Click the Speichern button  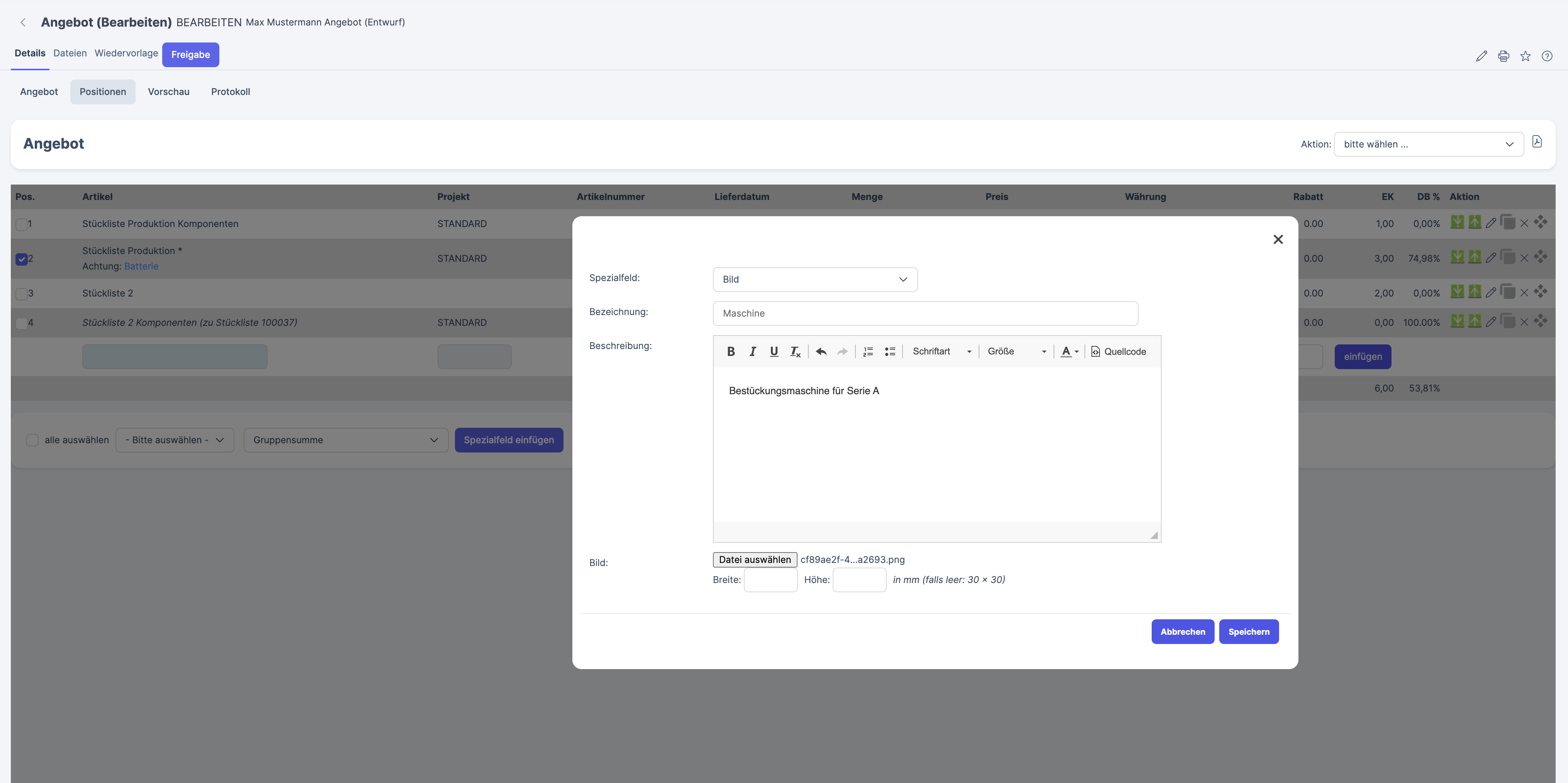1248,632
